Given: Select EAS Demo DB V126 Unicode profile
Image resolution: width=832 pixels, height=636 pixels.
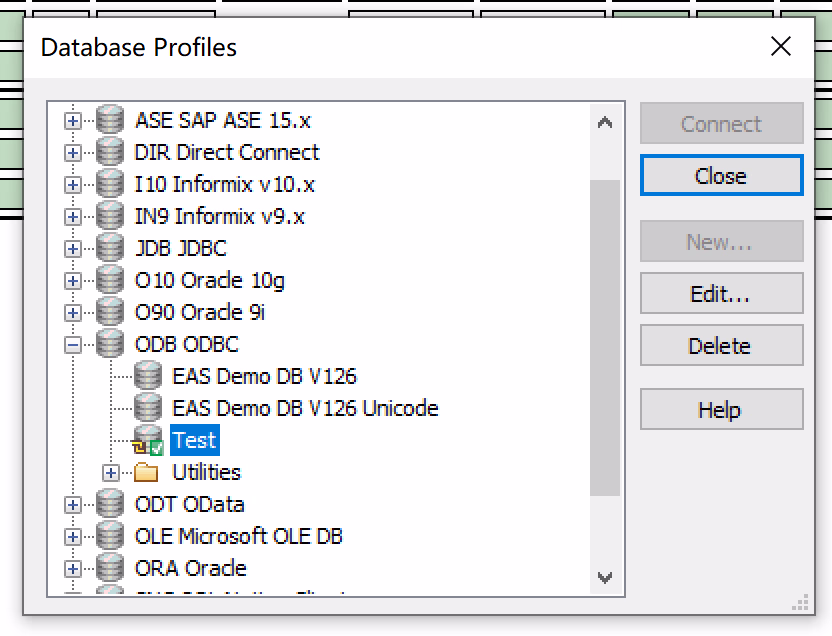Looking at the screenshot, I should click(x=305, y=409).
